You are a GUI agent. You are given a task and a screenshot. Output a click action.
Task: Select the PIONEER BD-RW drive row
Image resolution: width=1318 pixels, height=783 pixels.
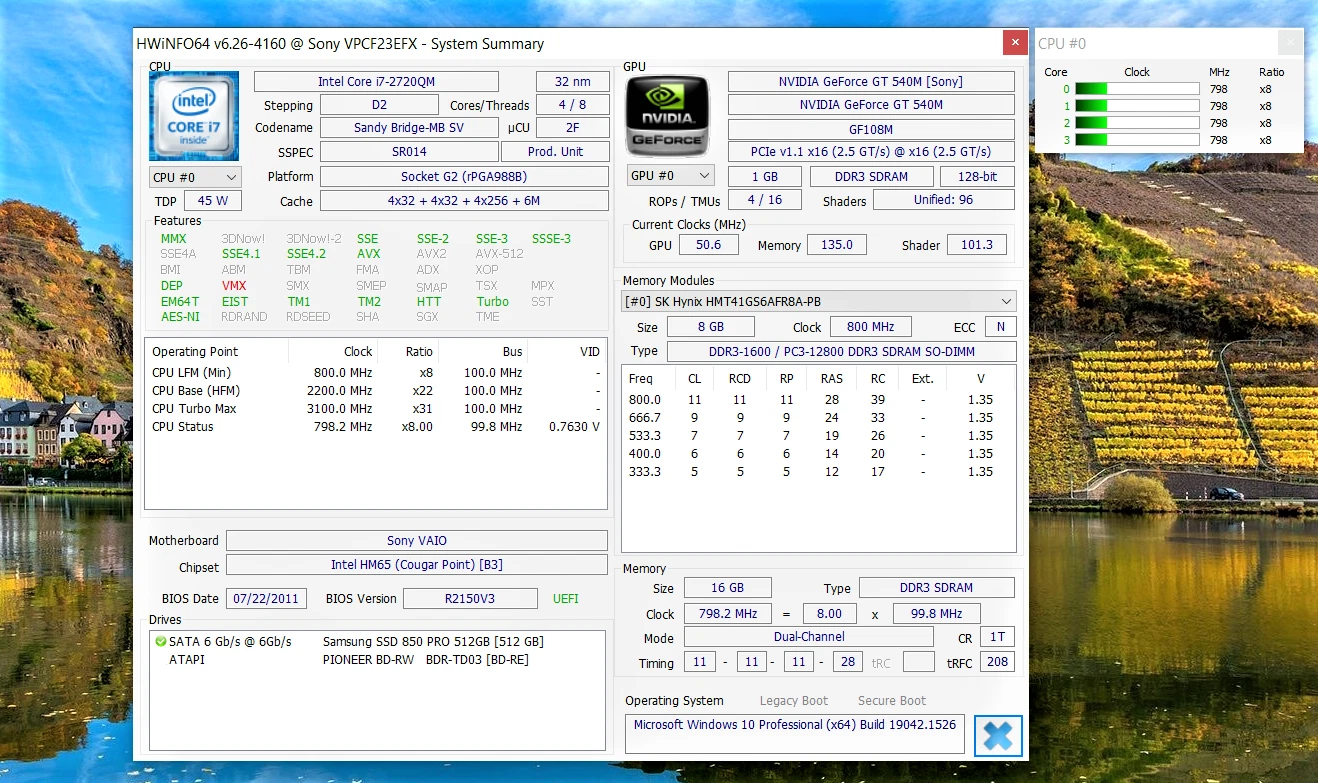(x=376, y=660)
